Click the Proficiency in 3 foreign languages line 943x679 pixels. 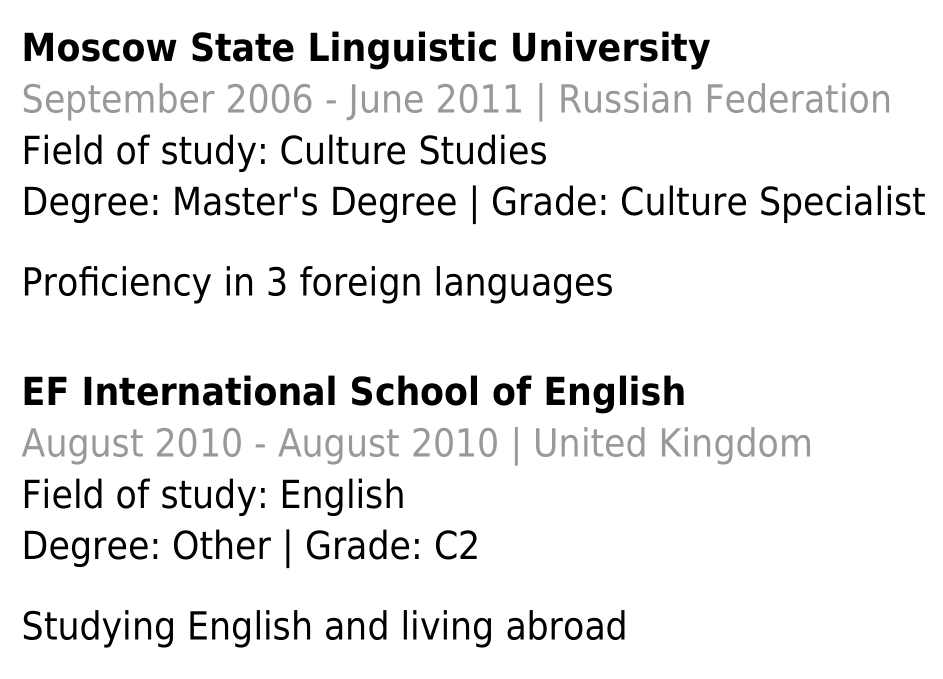click(318, 283)
